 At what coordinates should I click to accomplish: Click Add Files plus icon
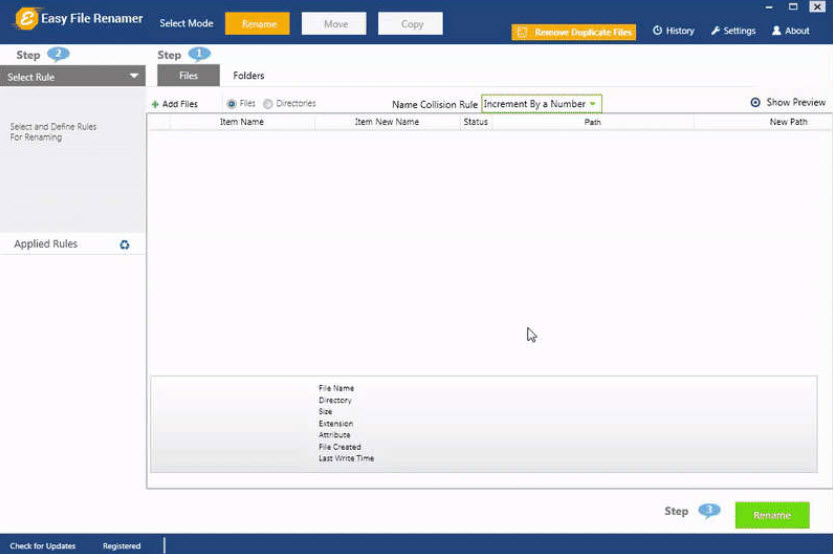pos(155,104)
